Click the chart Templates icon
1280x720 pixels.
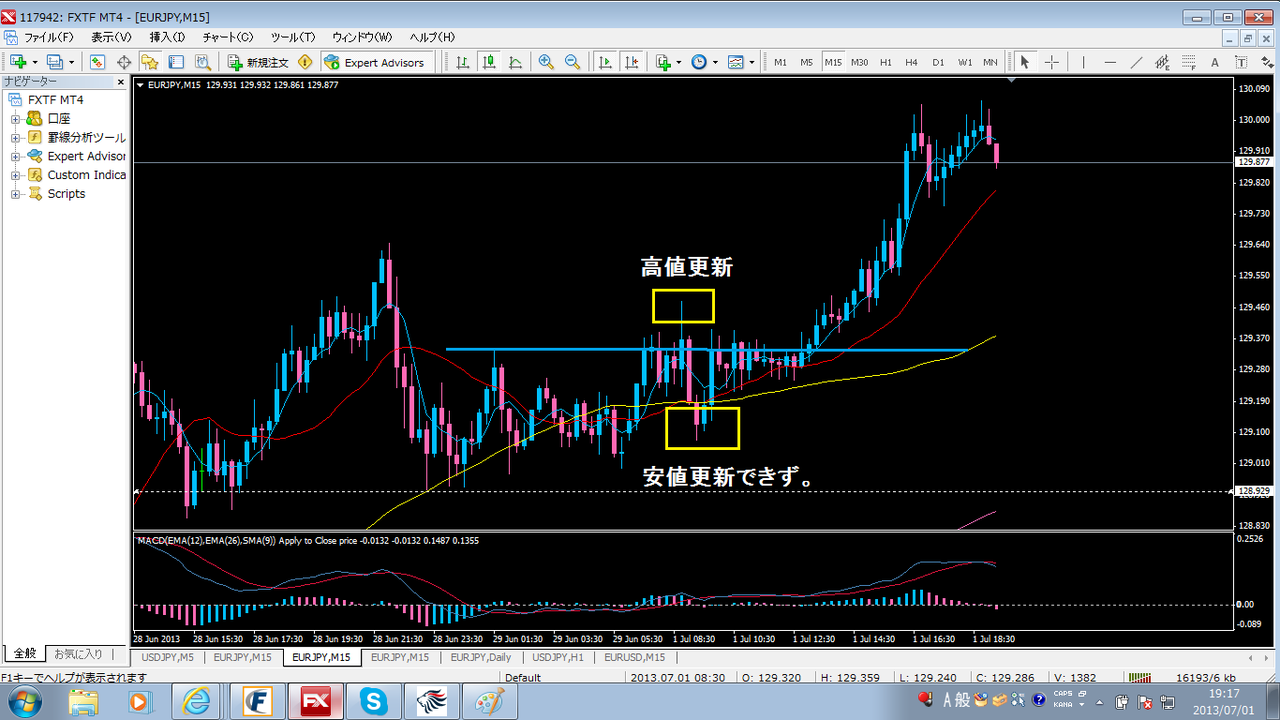(x=736, y=62)
